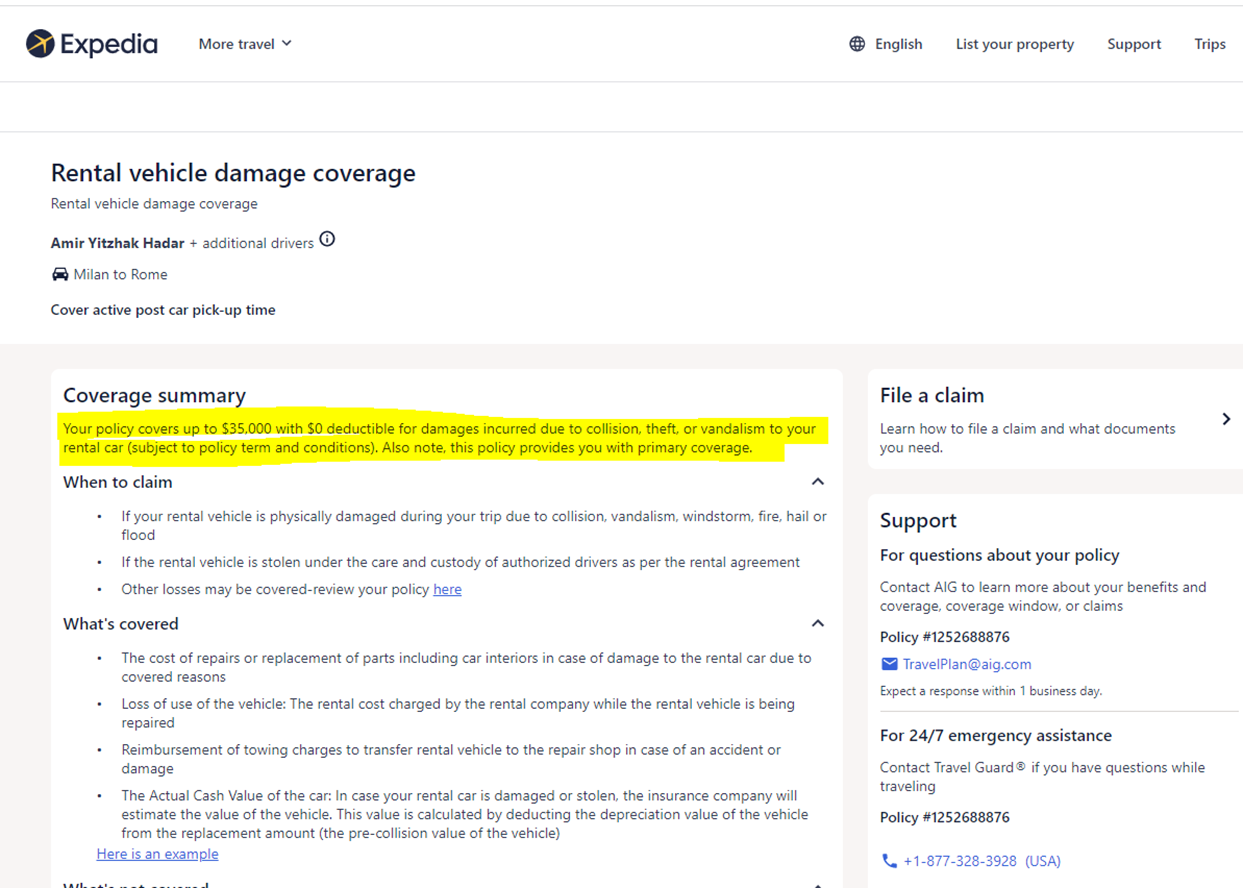Email TravelPlan@aig.com via its link
1243x888 pixels.
click(966, 664)
